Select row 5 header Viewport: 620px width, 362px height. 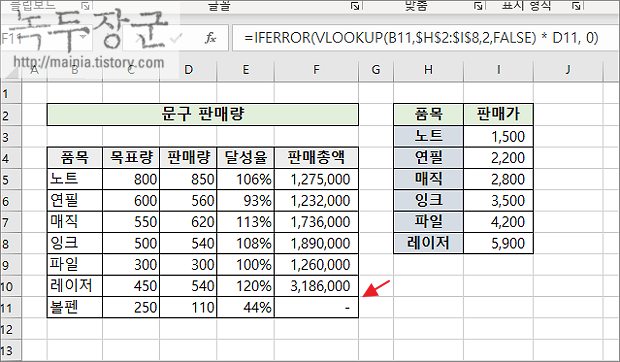coord(11,179)
